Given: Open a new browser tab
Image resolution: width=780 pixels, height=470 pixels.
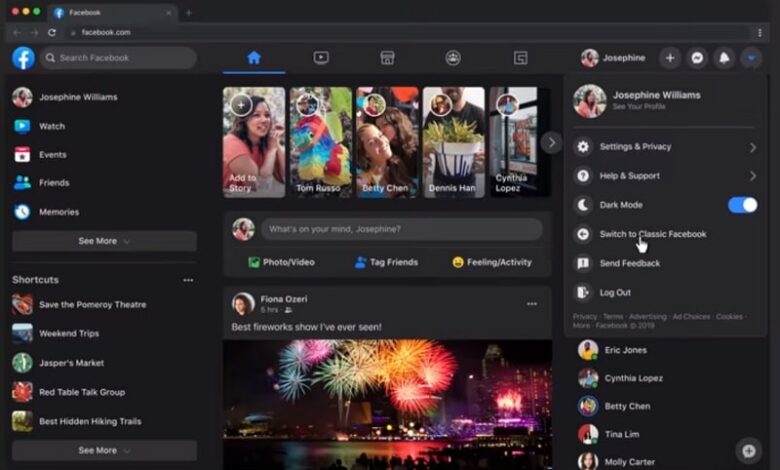Looking at the screenshot, I should 189,13.
